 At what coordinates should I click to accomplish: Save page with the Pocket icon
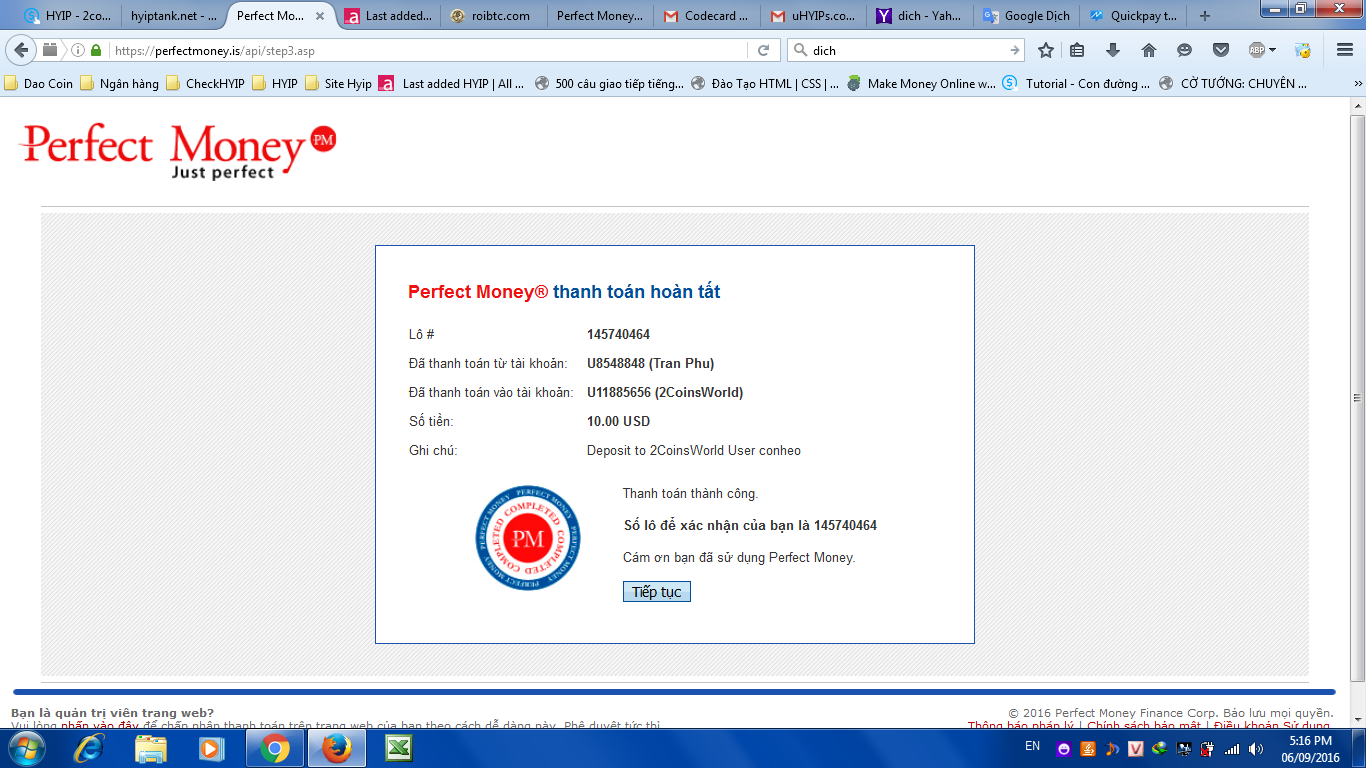1221,50
